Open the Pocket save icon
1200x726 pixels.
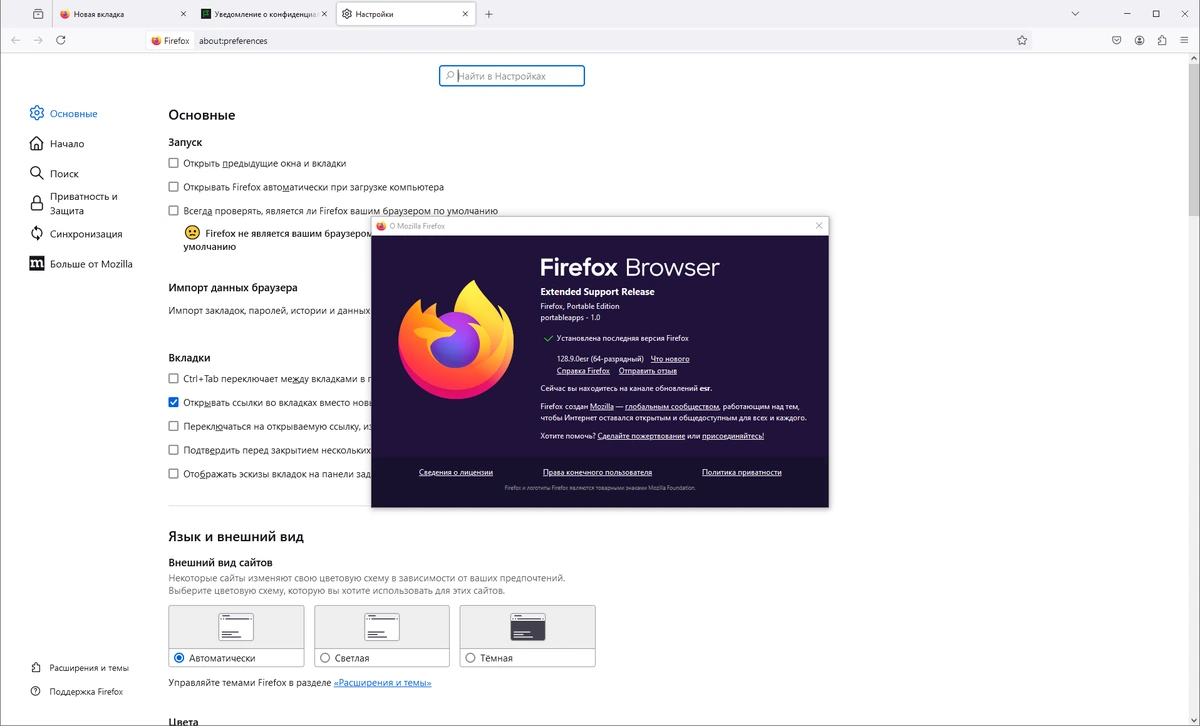[x=1117, y=40]
